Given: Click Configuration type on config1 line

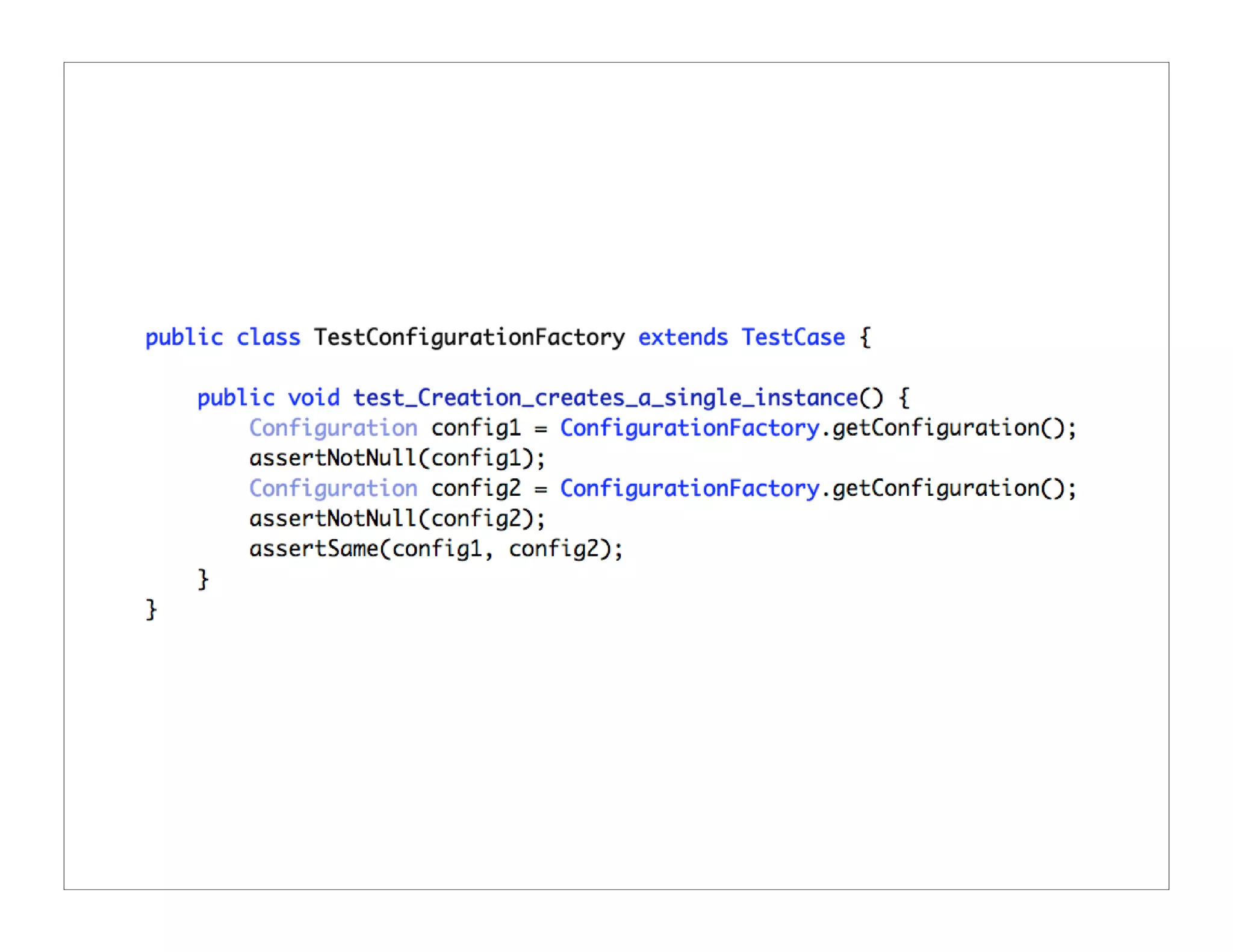Looking at the screenshot, I should (333, 428).
